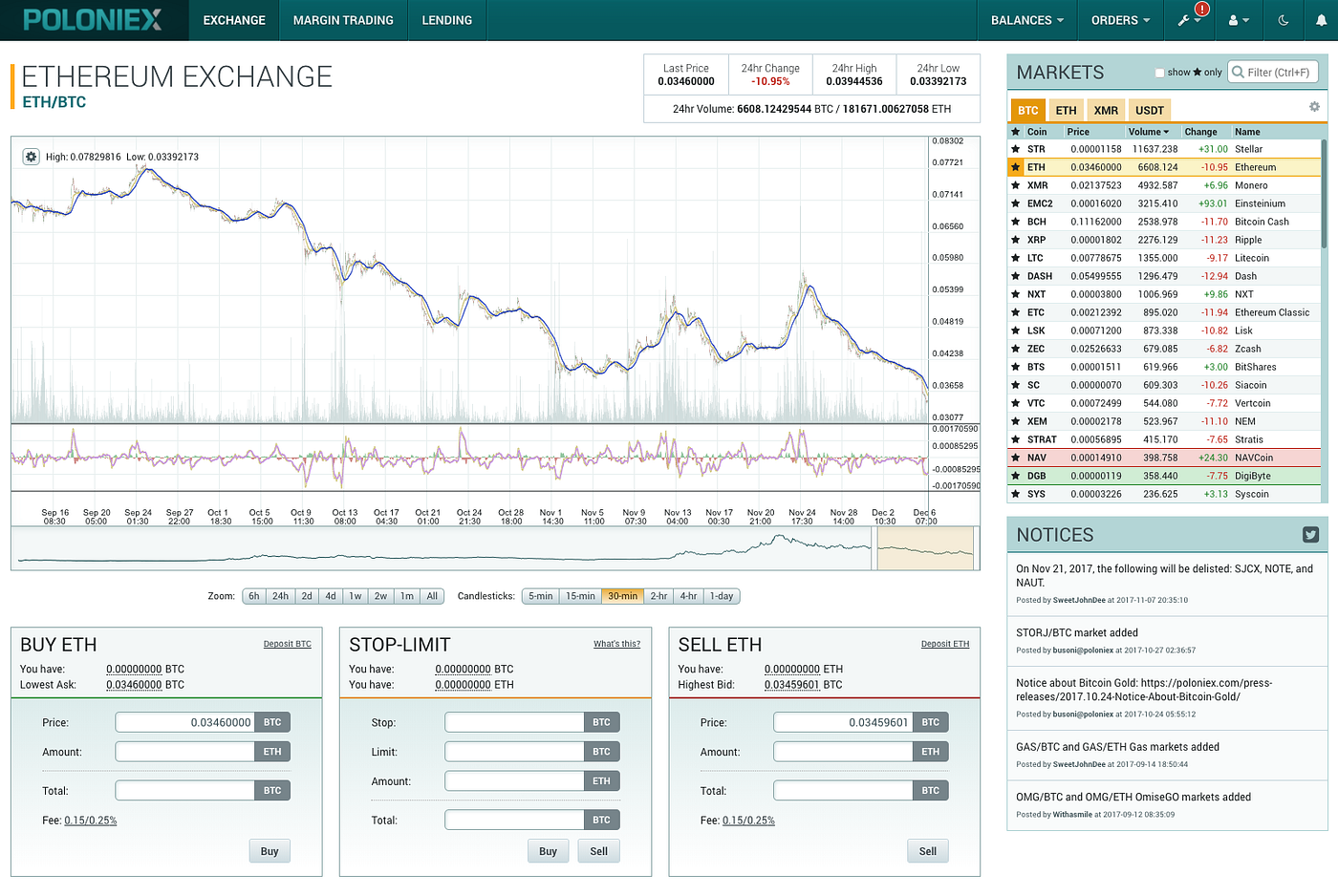Sort markets by Volume column
This screenshot has width=1338, height=896.
coord(1148,132)
